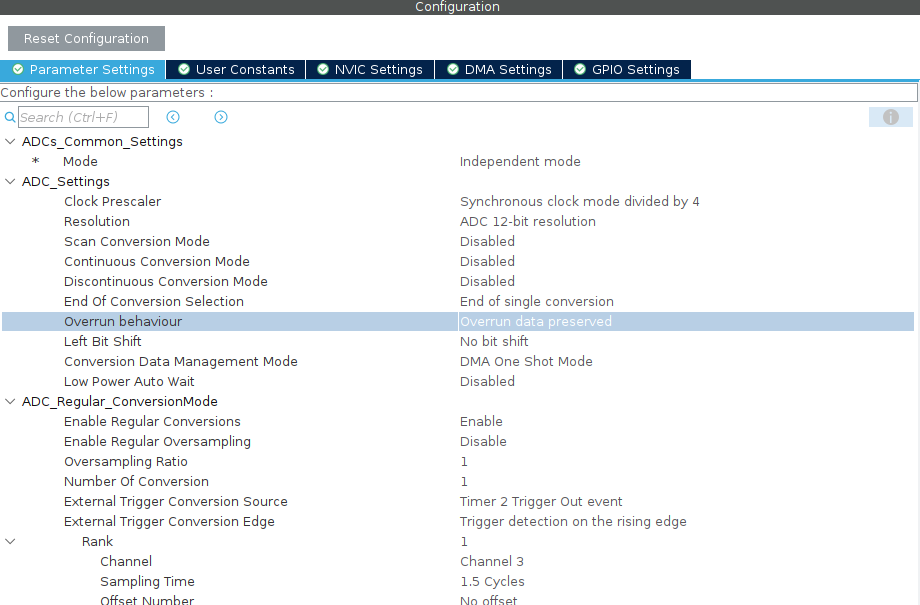Go to previous search result arrow

tap(172, 117)
